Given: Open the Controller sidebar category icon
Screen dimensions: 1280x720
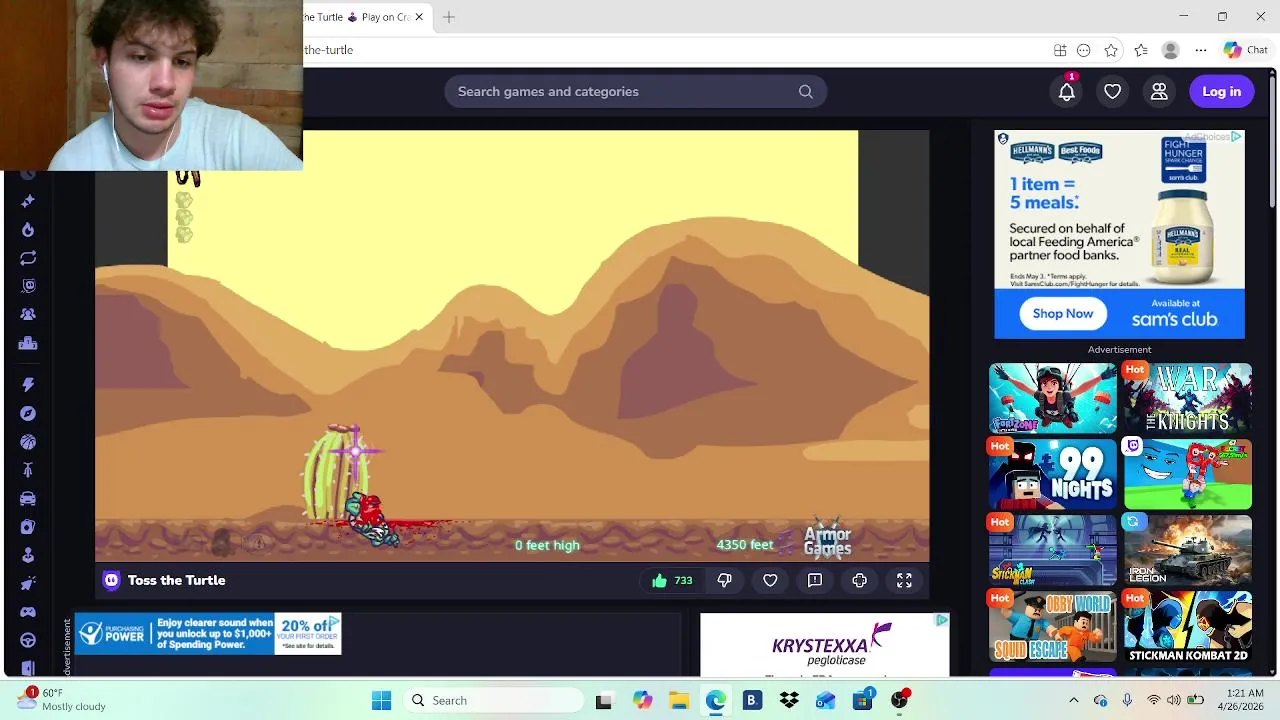Looking at the screenshot, I should [x=28, y=611].
